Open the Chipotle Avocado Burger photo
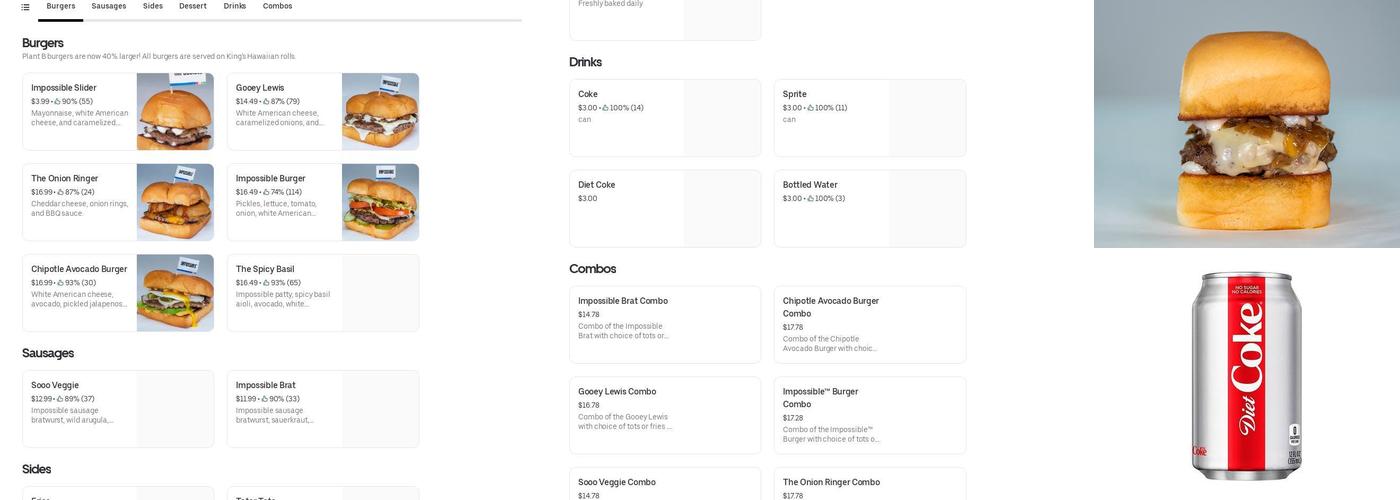 [175, 293]
